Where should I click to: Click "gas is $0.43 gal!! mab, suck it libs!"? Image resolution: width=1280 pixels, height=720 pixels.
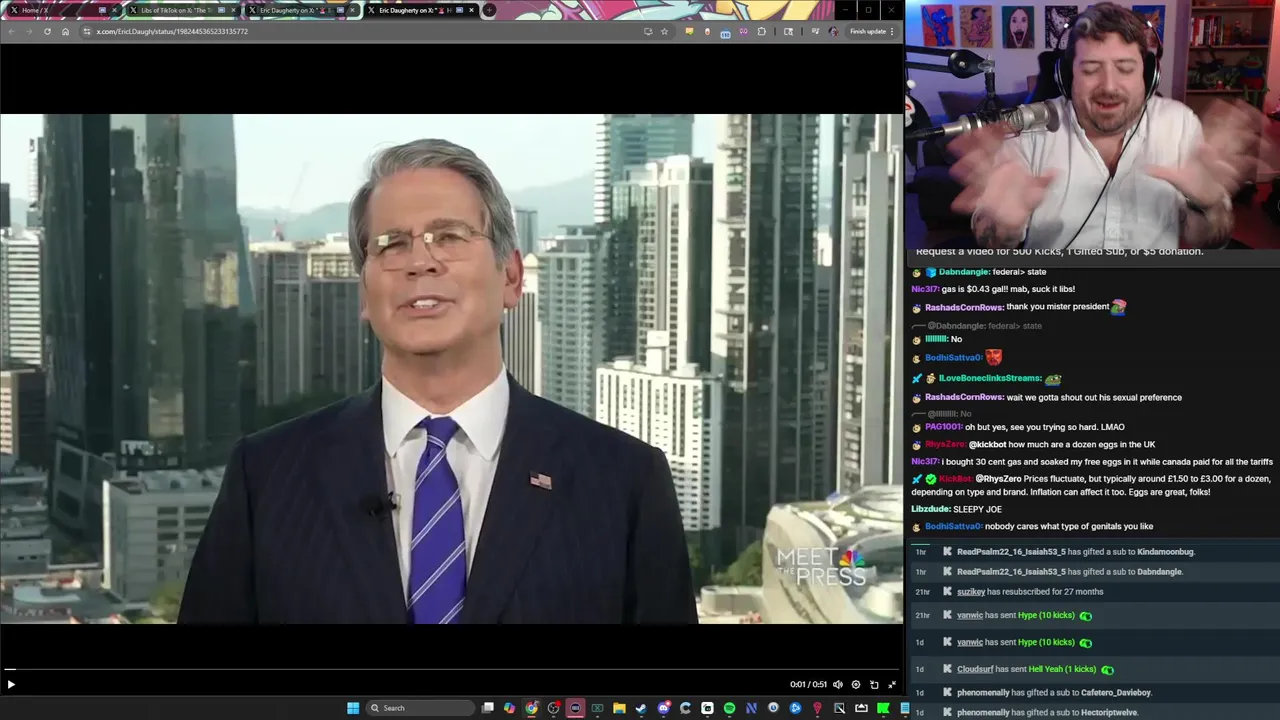(1008, 289)
